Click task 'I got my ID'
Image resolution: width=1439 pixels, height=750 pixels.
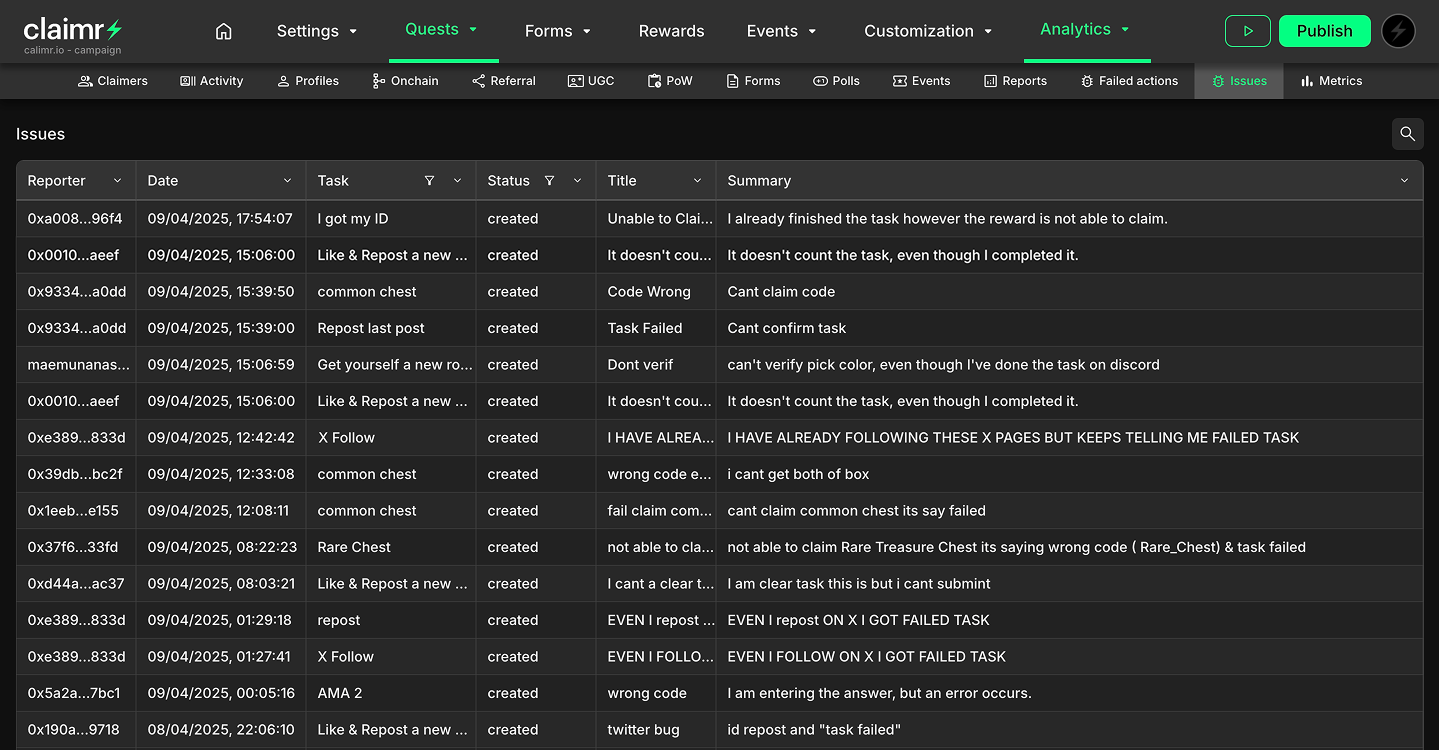(x=353, y=219)
